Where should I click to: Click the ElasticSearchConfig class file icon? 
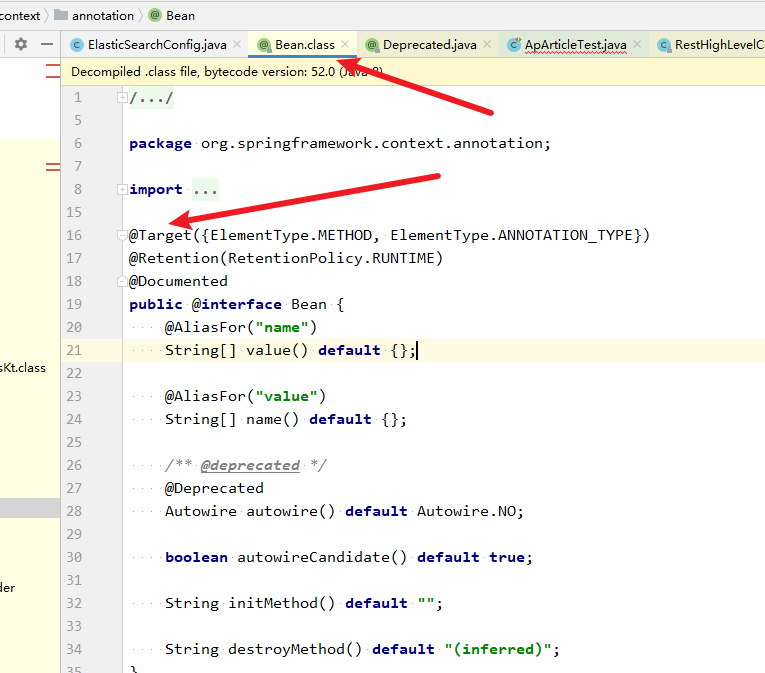pyautogui.click(x=77, y=45)
